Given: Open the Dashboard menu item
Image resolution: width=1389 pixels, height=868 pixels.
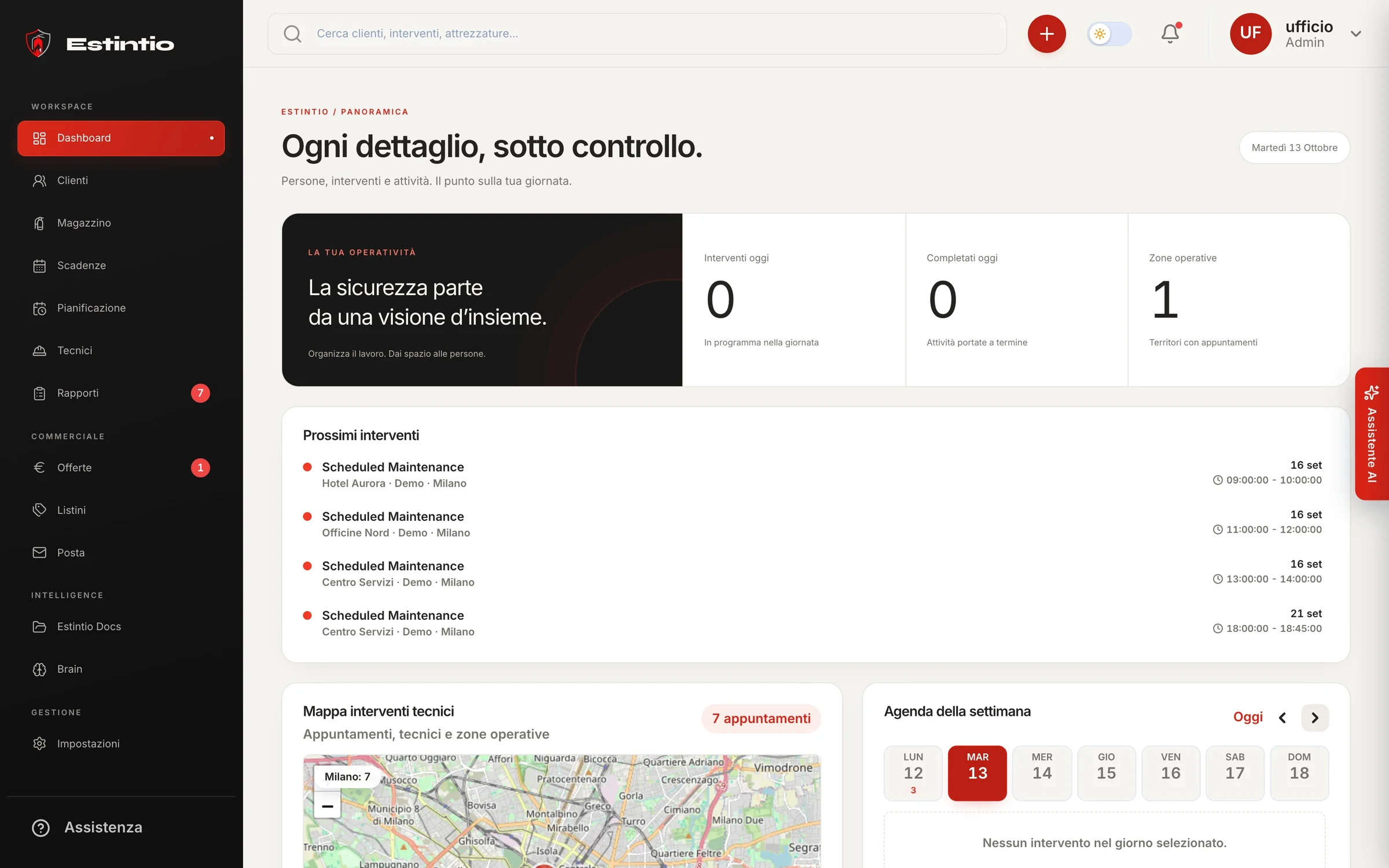Looking at the screenshot, I should click(x=121, y=138).
